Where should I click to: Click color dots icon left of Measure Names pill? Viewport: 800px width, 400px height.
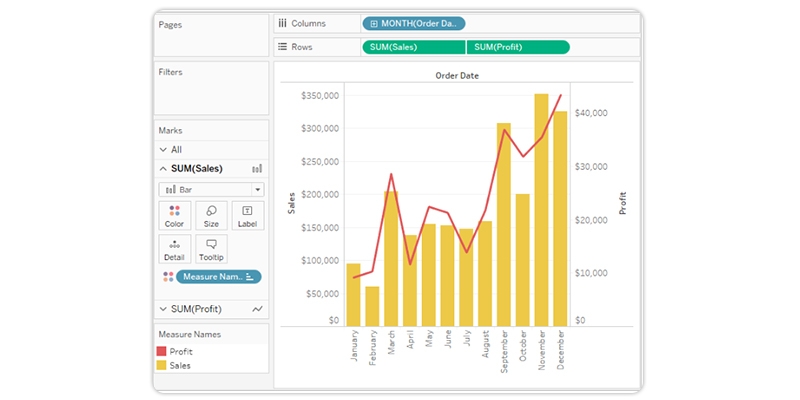point(167,277)
